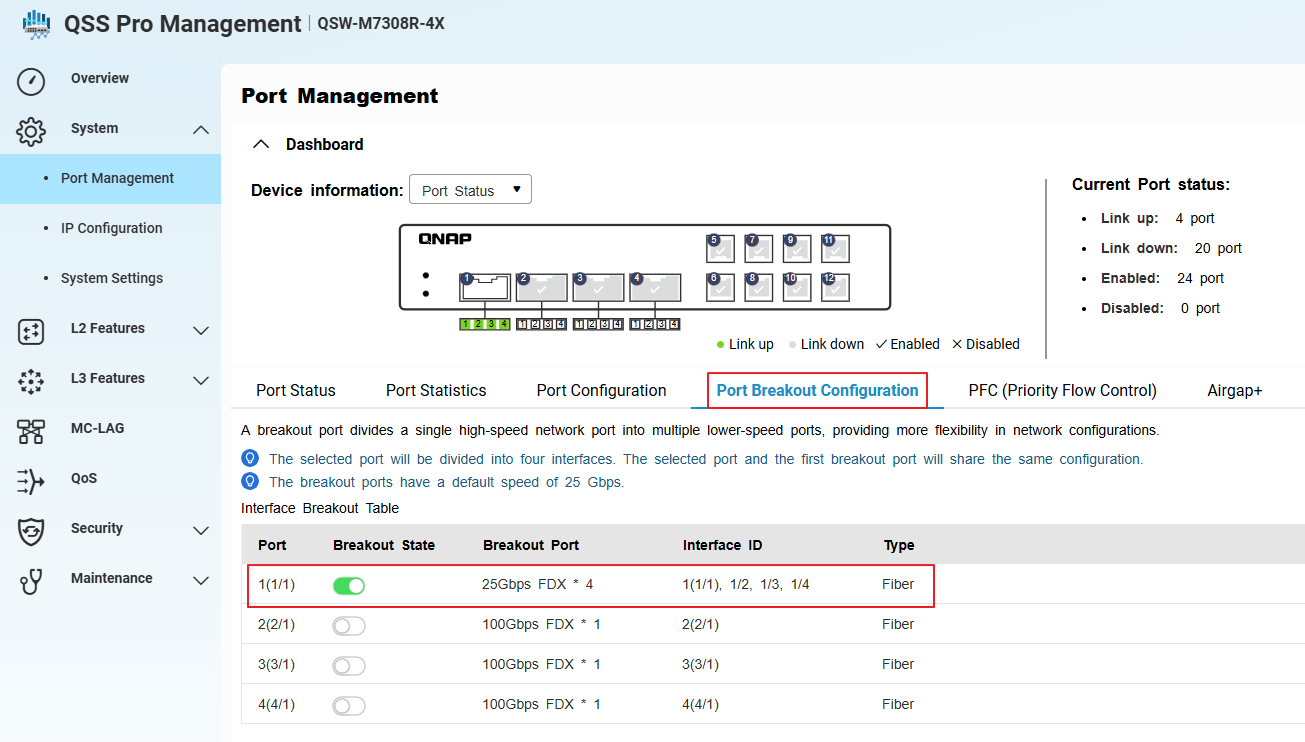Click port 1 on the switch diagram
Viewport: 1305px width, 742px height.
(485, 288)
